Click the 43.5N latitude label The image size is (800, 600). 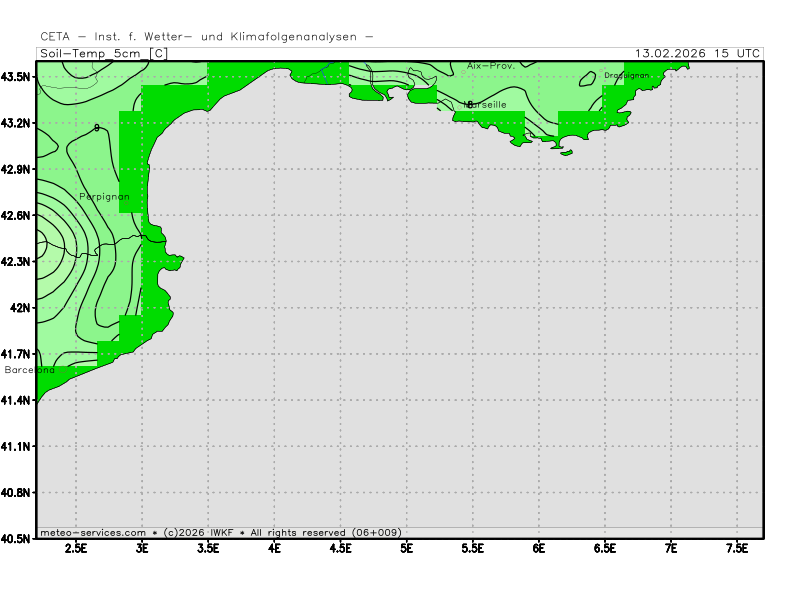[18, 77]
